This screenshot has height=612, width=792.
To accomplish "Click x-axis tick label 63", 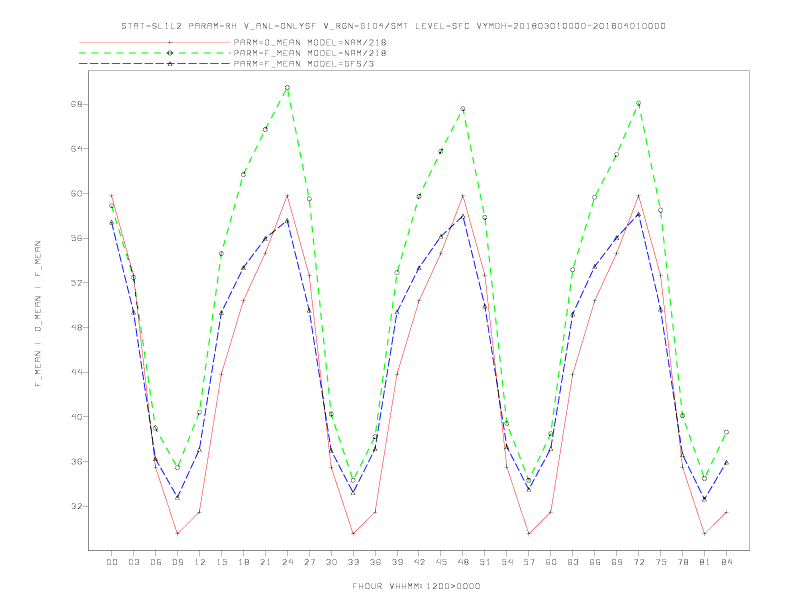I will 573,562.
